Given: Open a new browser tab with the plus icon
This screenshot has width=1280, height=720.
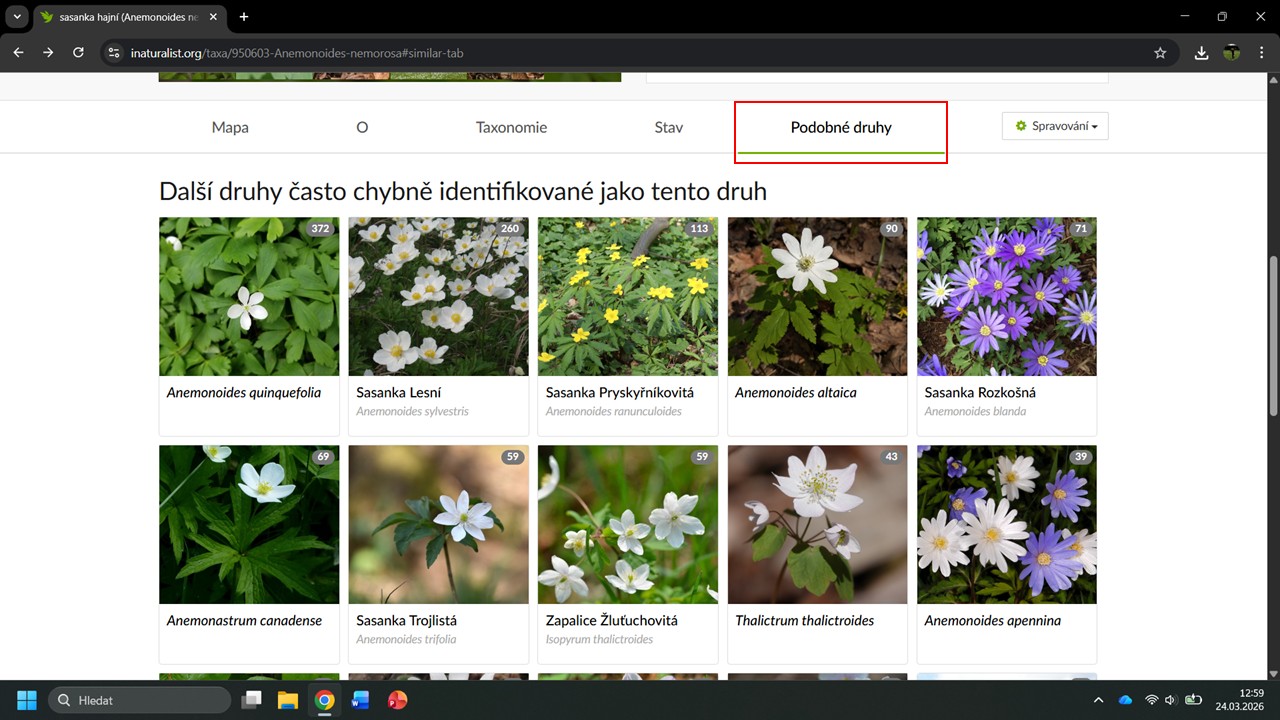Looking at the screenshot, I should pos(244,17).
